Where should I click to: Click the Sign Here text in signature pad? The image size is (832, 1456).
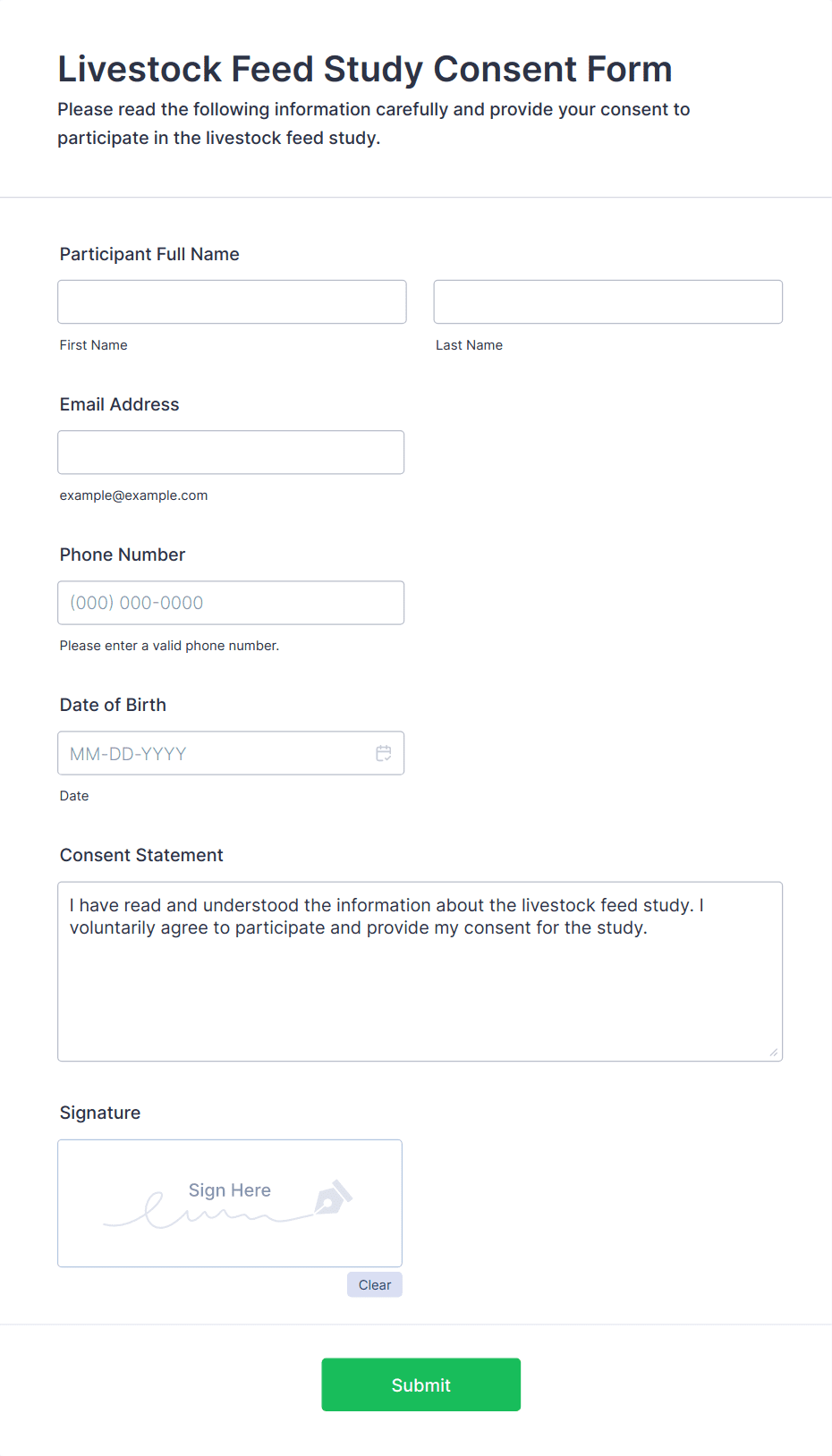pos(229,1190)
